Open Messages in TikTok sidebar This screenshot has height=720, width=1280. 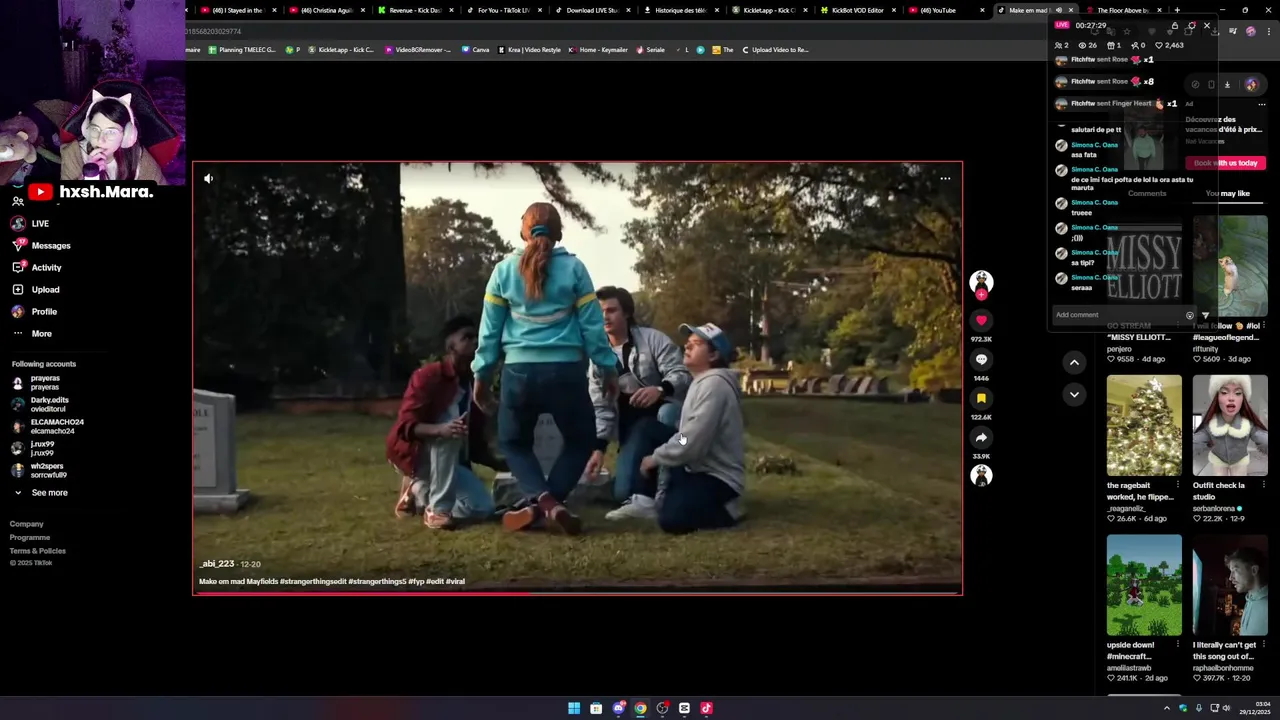tap(41, 245)
